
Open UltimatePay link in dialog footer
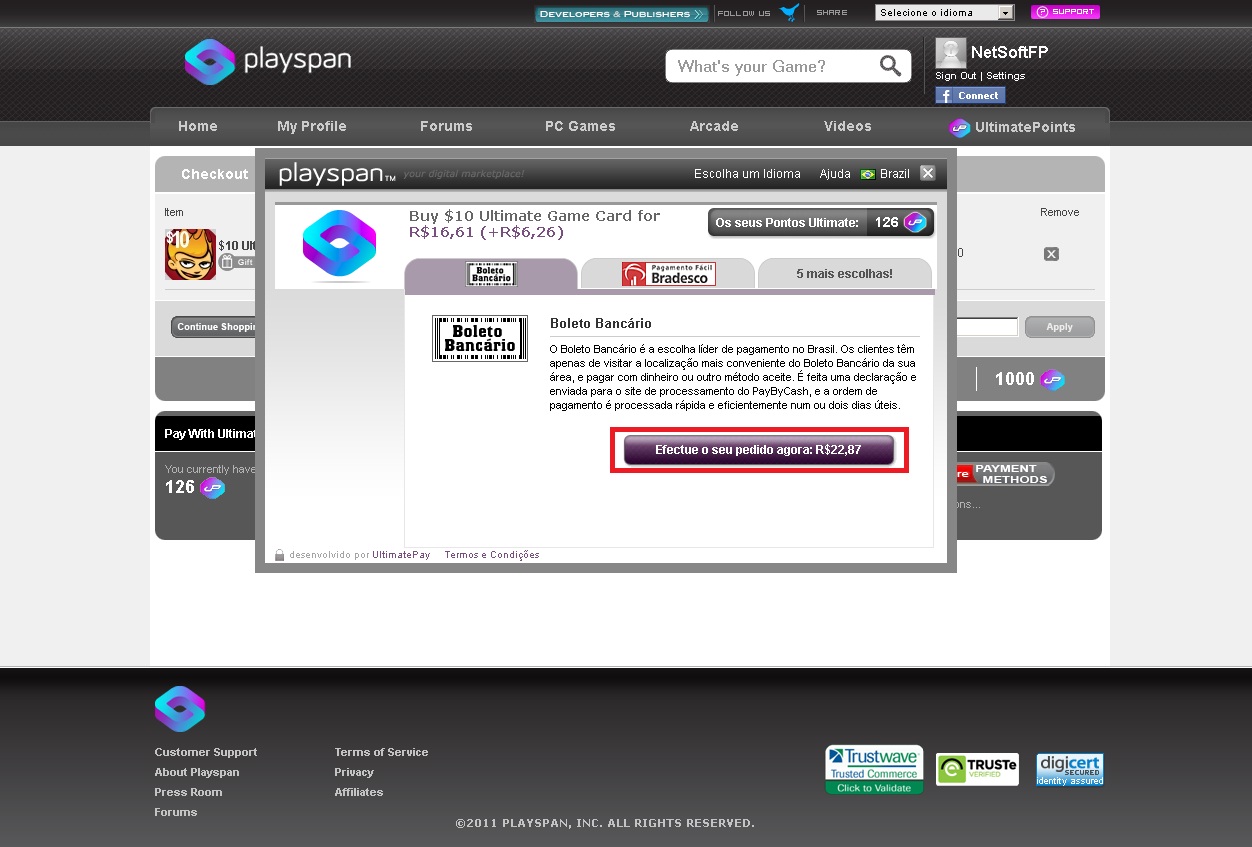[401, 555]
